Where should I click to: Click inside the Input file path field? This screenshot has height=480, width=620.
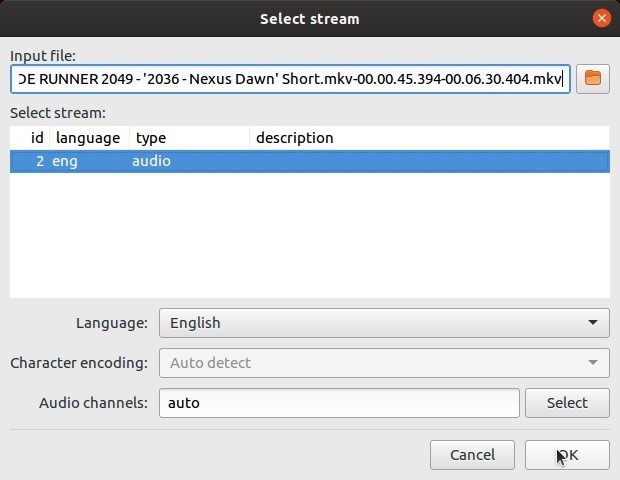click(x=290, y=79)
